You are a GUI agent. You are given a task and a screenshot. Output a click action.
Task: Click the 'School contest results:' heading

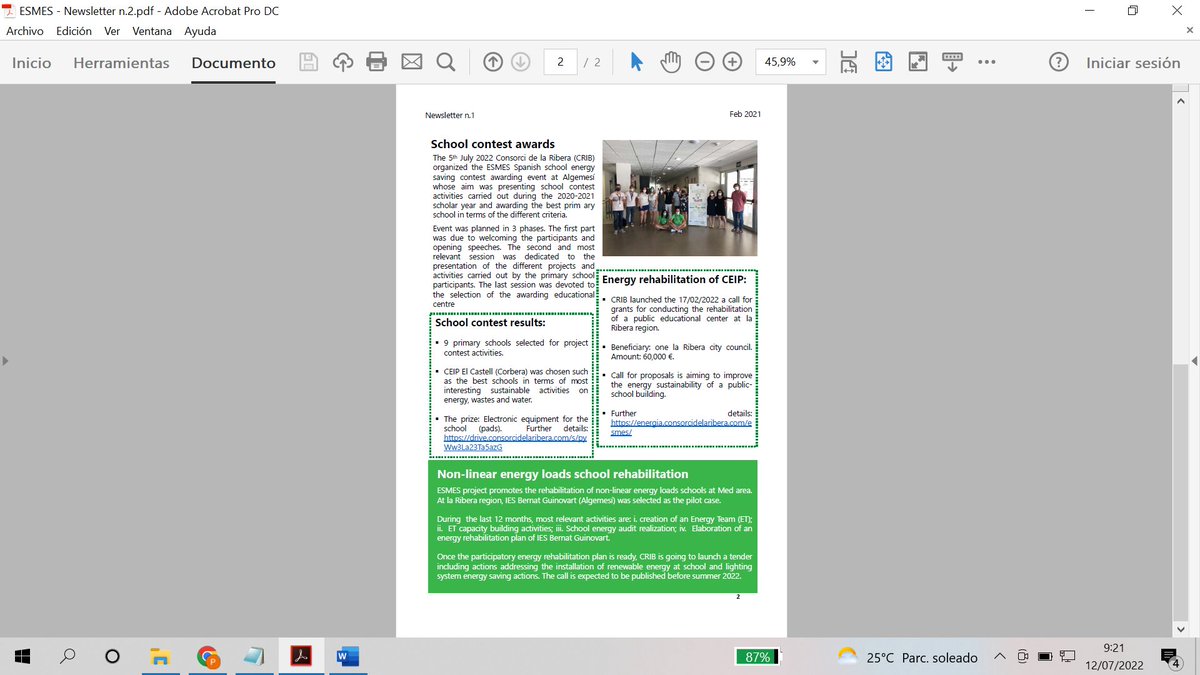490,323
